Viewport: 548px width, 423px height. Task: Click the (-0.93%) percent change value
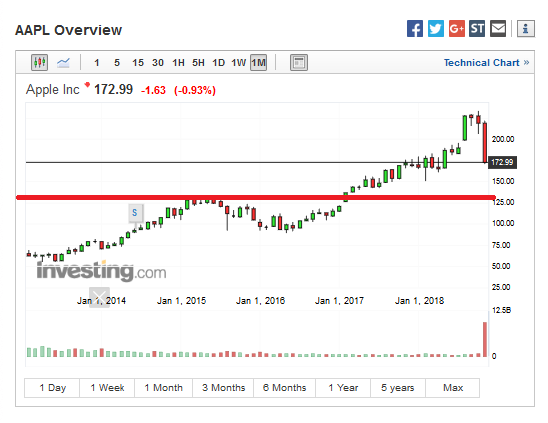click(x=195, y=90)
